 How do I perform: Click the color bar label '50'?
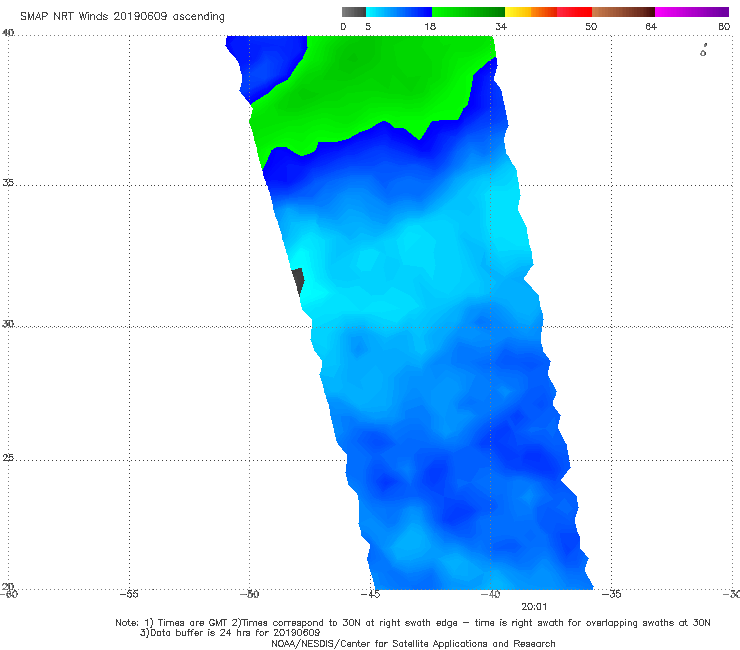[x=591, y=27]
